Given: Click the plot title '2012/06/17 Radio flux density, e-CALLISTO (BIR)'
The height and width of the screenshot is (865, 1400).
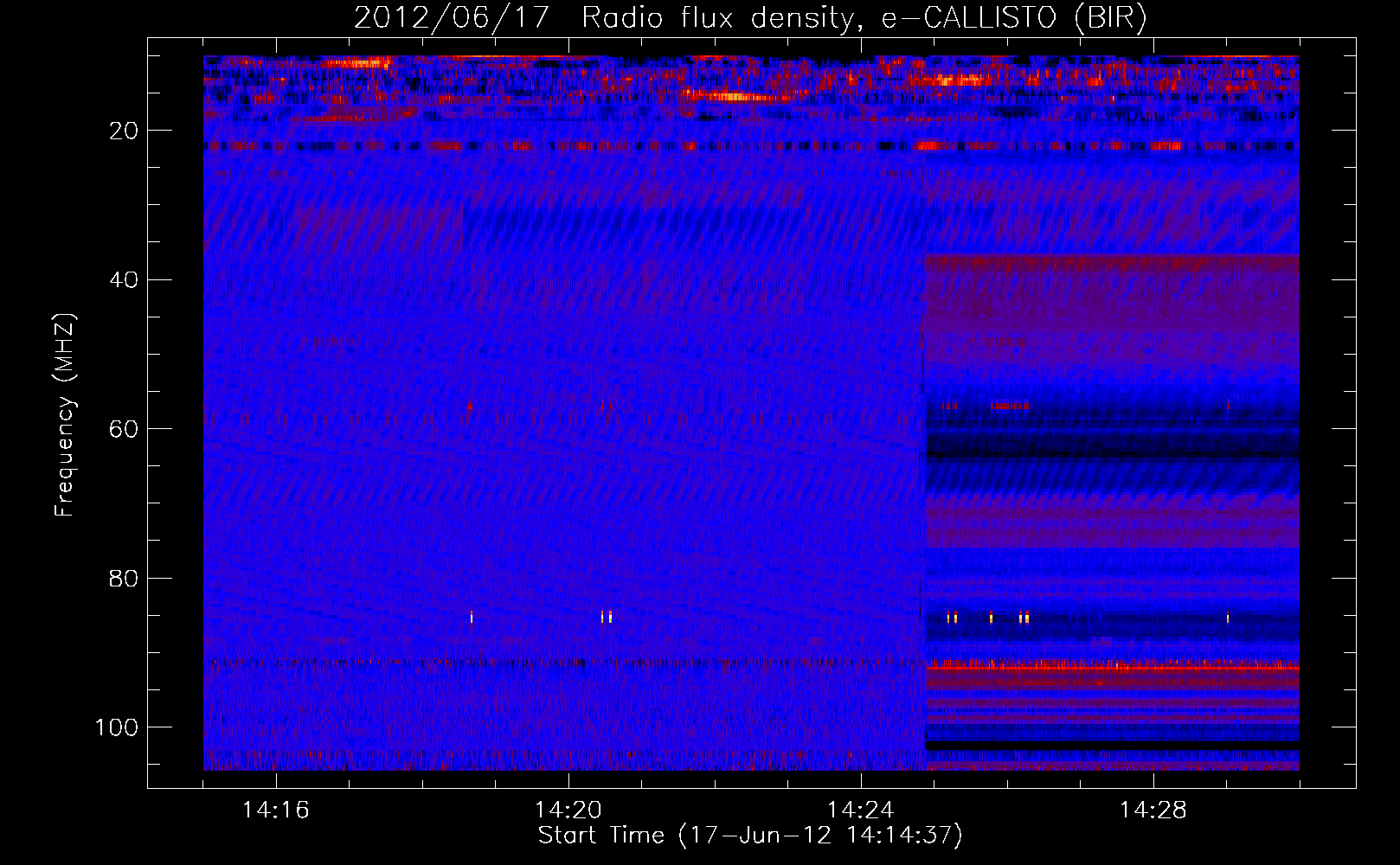Looking at the screenshot, I should click(x=750, y=18).
